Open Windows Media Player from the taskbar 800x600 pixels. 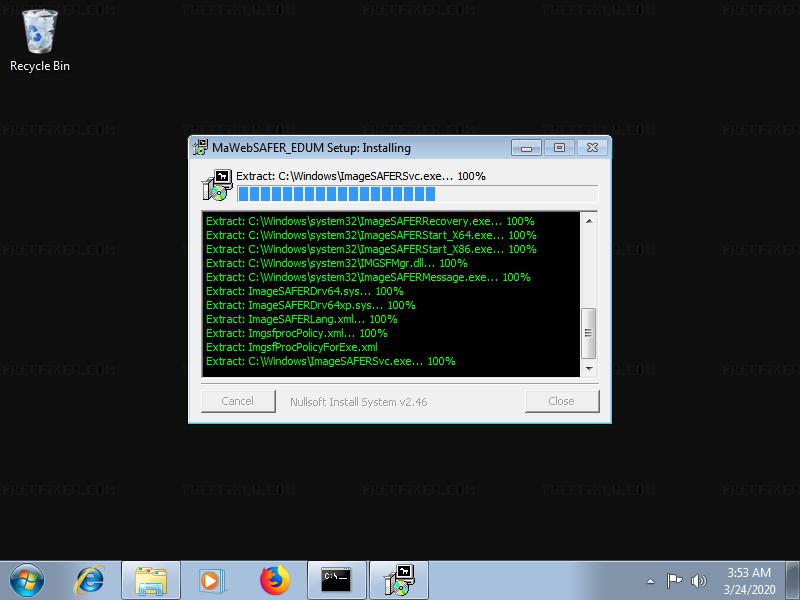(210, 581)
